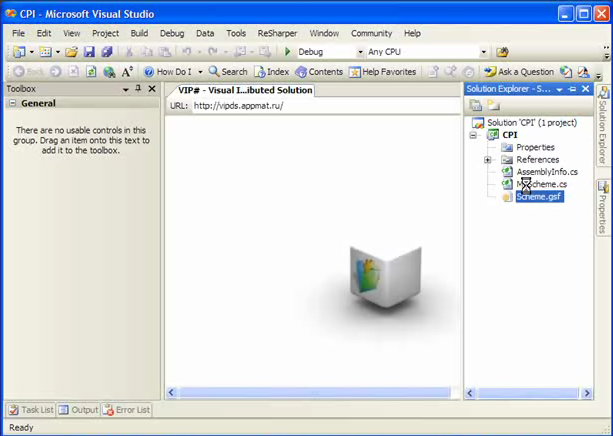Click the Add New Item toolbar icon

[46, 52]
